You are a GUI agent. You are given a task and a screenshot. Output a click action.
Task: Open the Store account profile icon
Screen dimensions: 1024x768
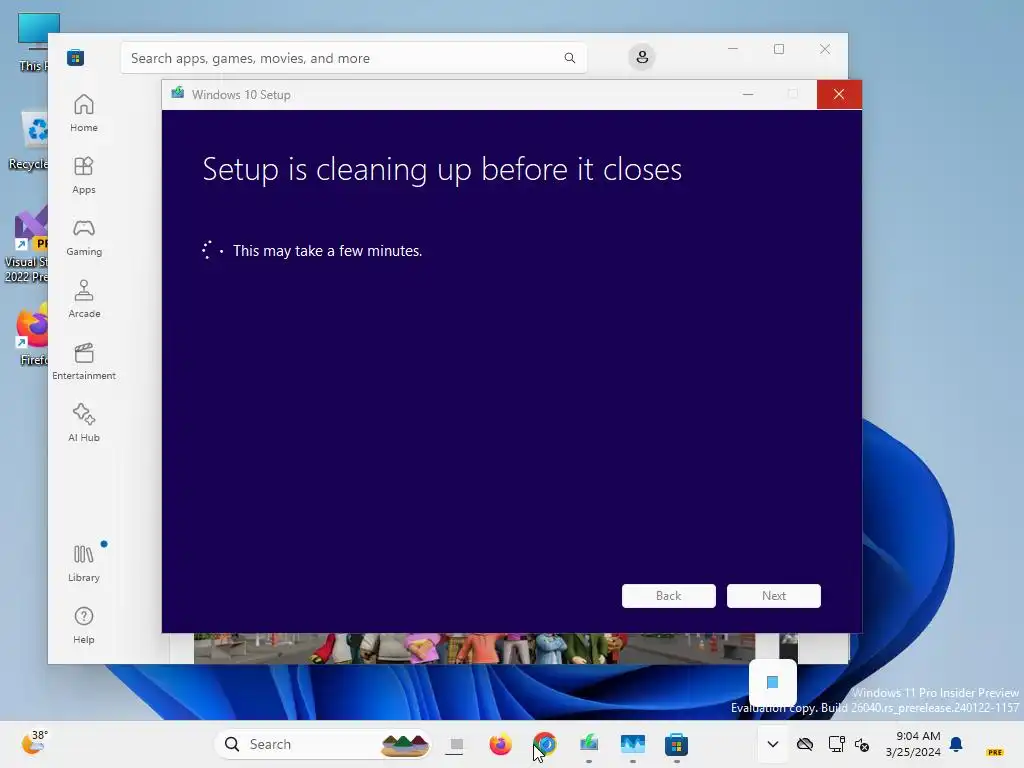(642, 57)
